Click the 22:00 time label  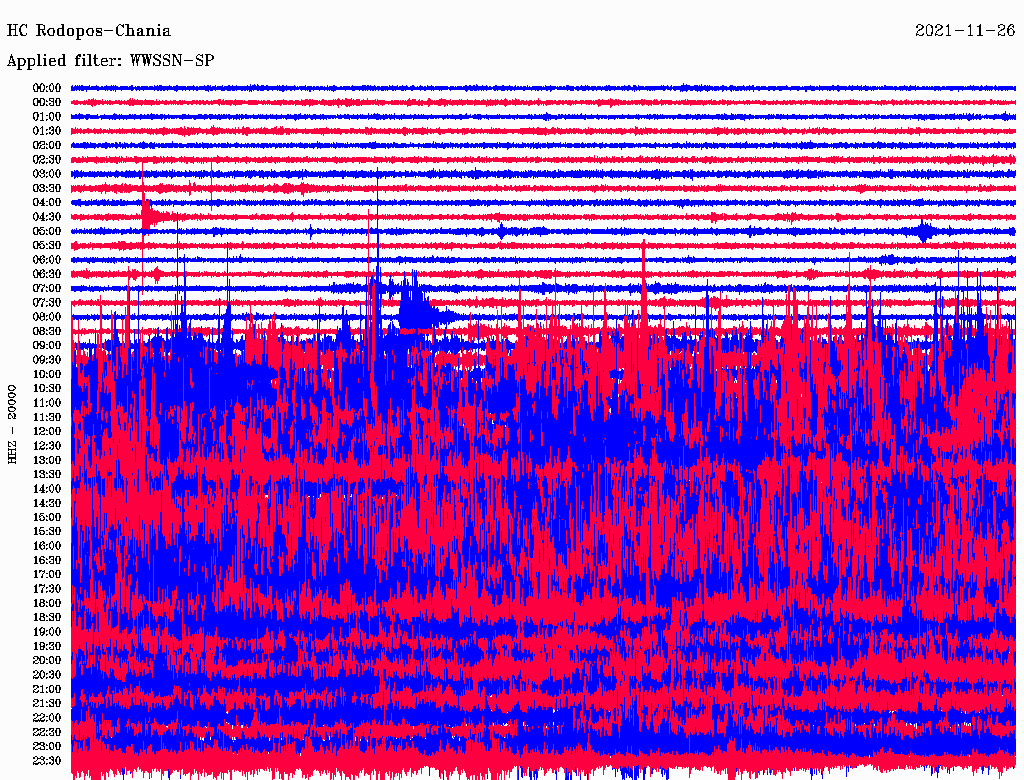coord(47,717)
